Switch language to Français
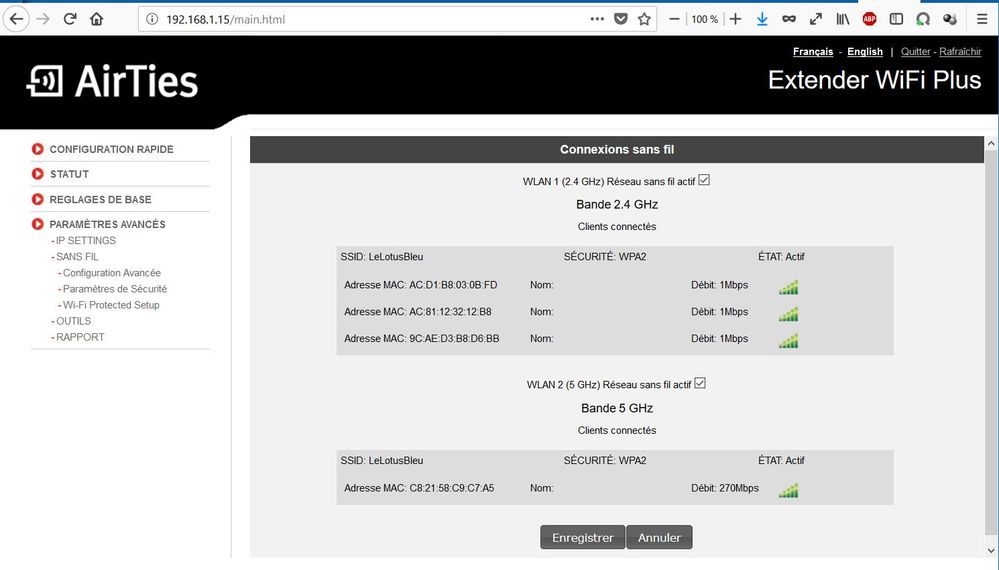The height and width of the screenshot is (570, 999). [x=813, y=52]
